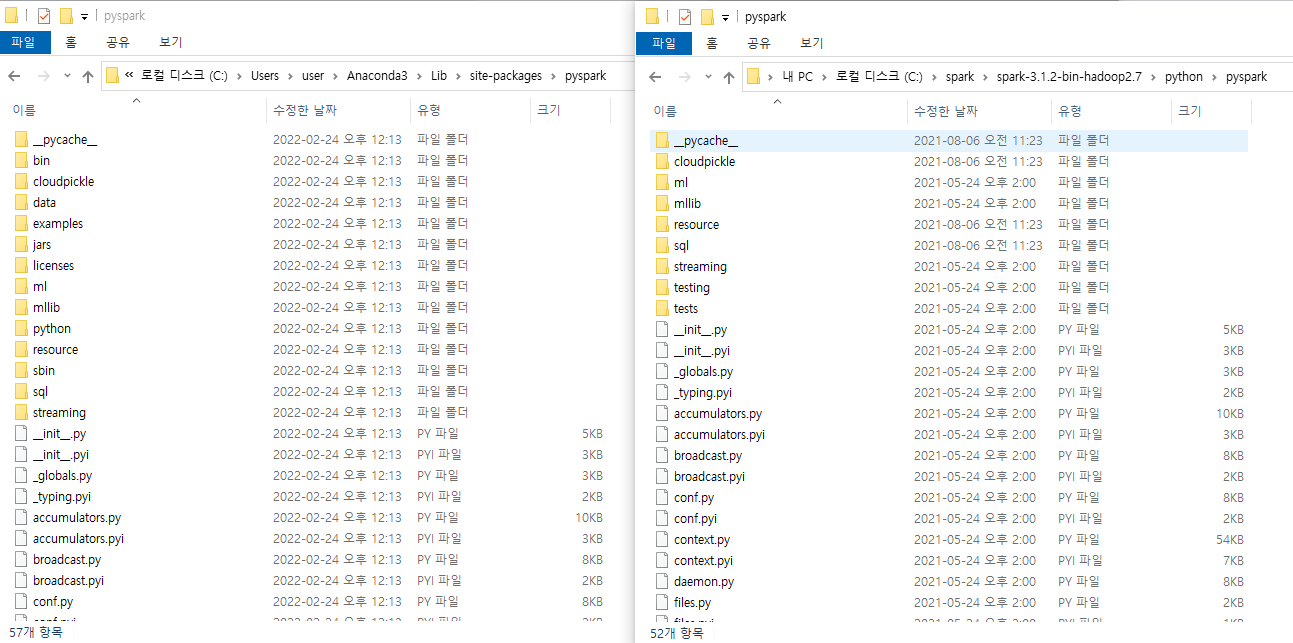Expand chevron after 내 PC in right address bar
This screenshot has width=1293, height=643.
[825, 77]
